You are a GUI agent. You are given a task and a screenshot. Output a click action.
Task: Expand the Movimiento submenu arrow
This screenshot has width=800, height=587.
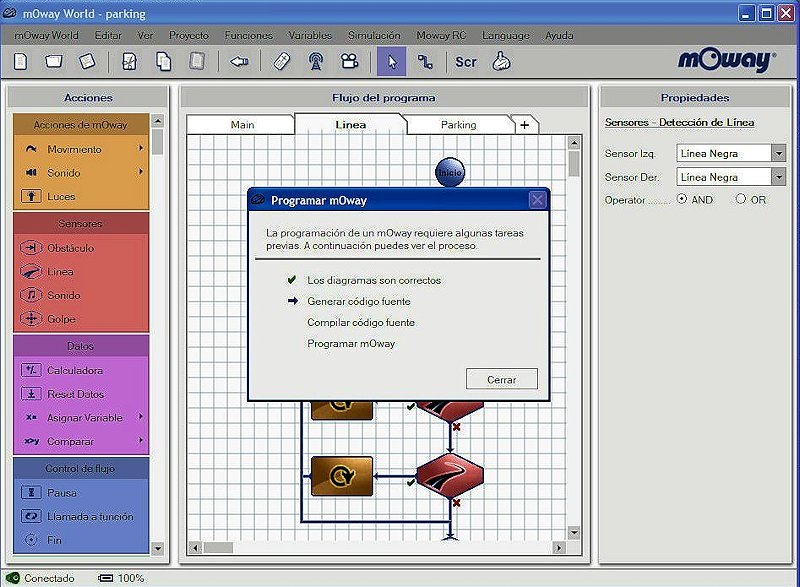[141, 149]
